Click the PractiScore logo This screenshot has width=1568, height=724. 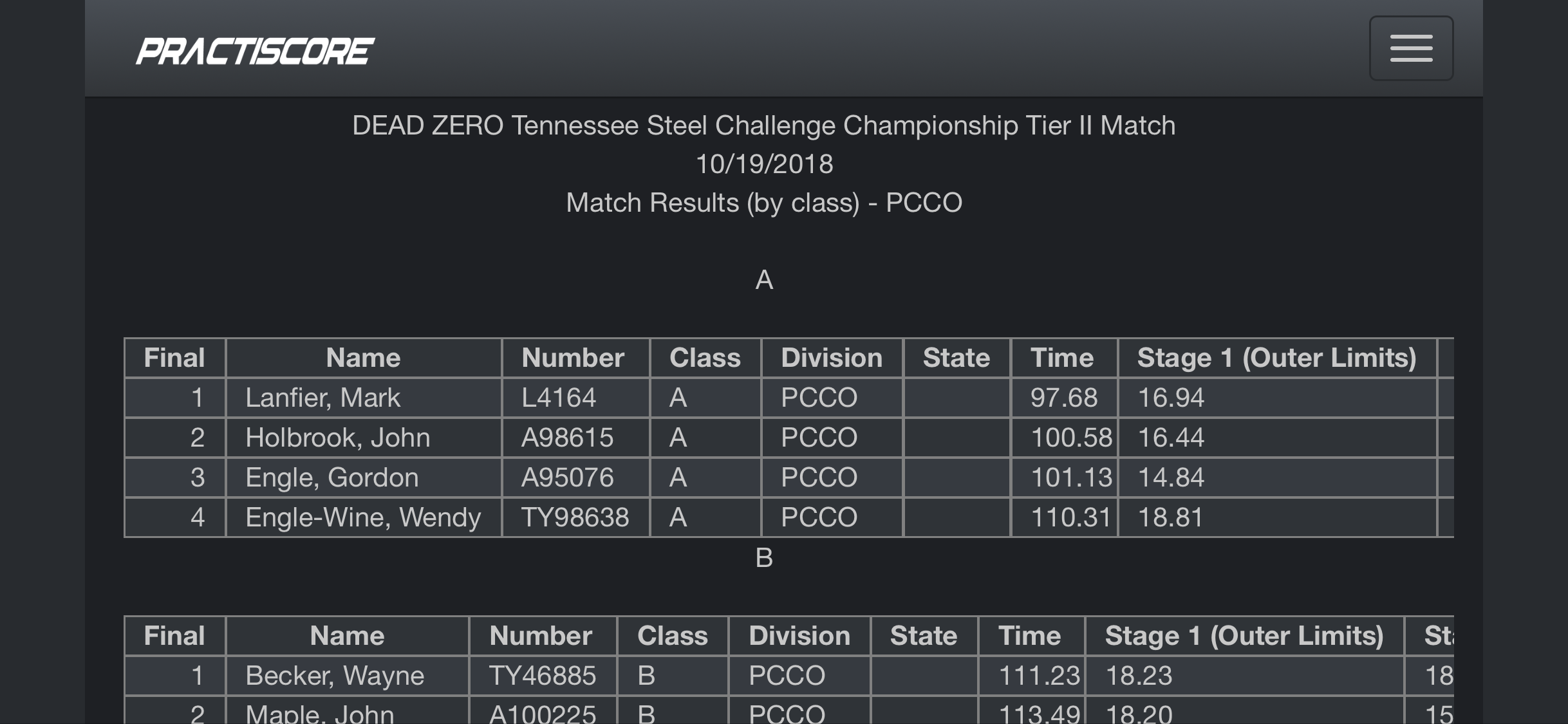click(255, 51)
